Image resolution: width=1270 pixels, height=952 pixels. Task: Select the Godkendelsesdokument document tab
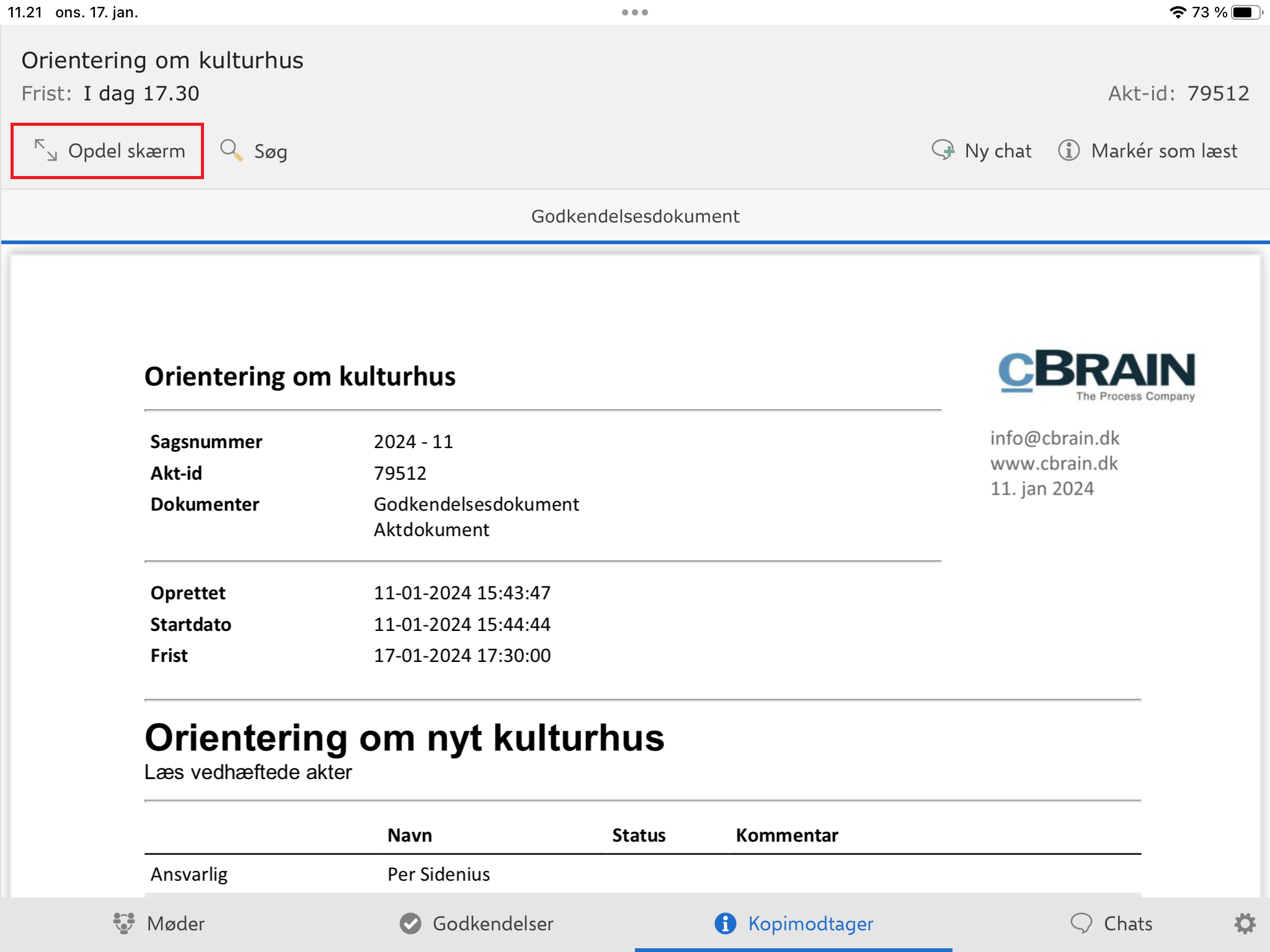[635, 216]
